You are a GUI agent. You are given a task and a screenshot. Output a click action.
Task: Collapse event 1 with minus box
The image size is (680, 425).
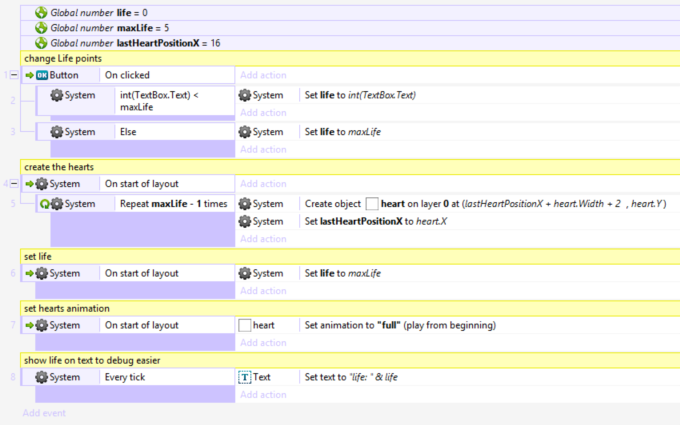14,75
